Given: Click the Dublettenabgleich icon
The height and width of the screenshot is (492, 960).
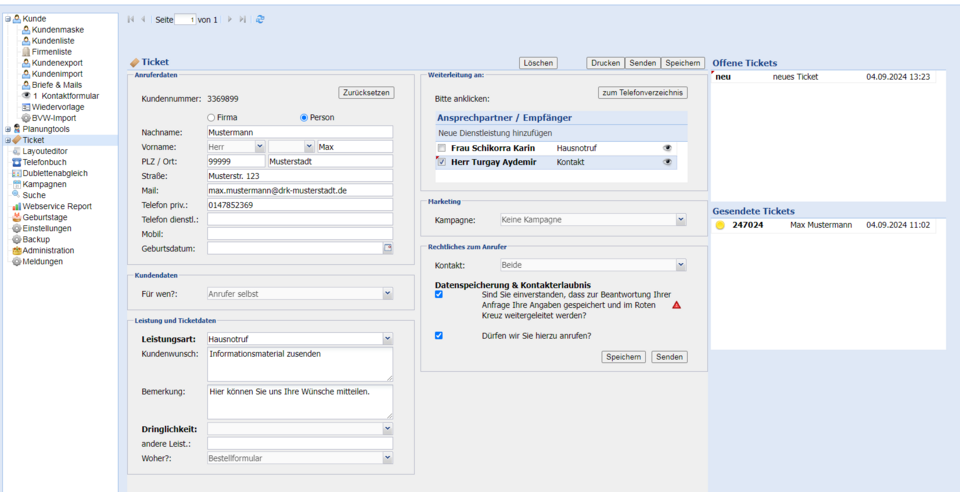Looking at the screenshot, I should pos(17,173).
